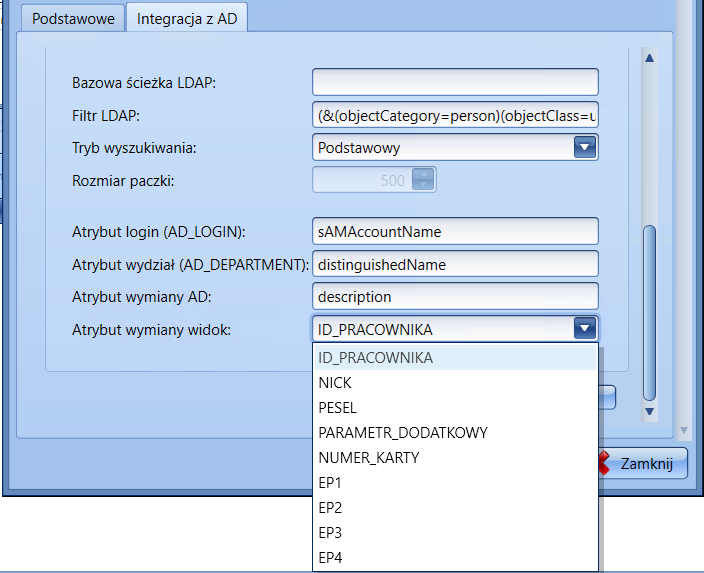Choose EP1 from the list

pyautogui.click(x=455, y=483)
